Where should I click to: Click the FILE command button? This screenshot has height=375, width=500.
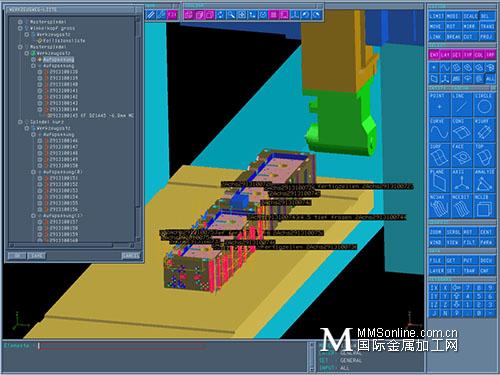pos(435,260)
